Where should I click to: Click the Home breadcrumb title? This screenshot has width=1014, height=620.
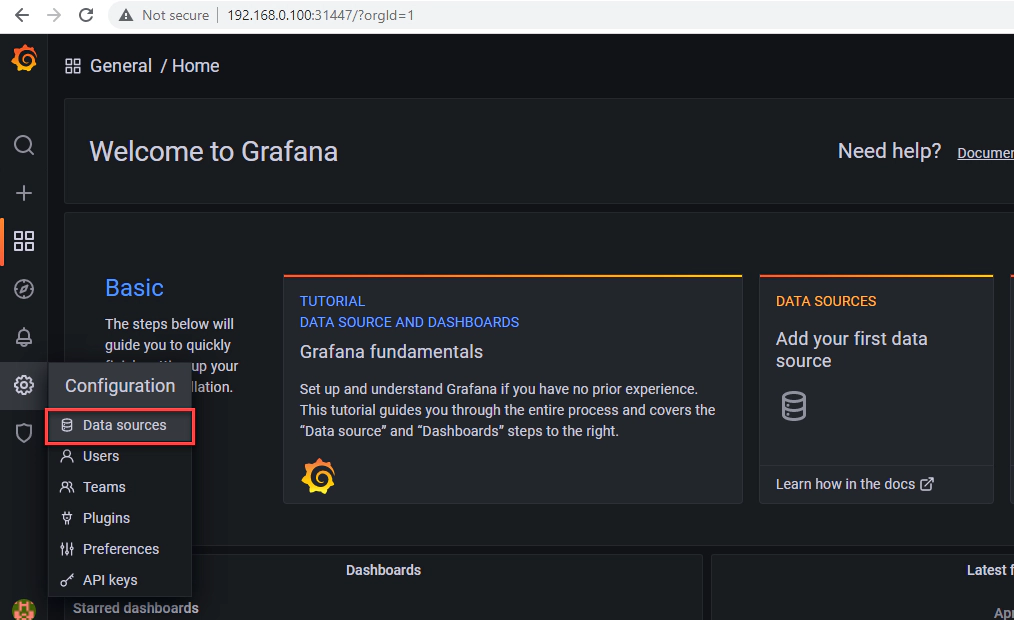195,66
